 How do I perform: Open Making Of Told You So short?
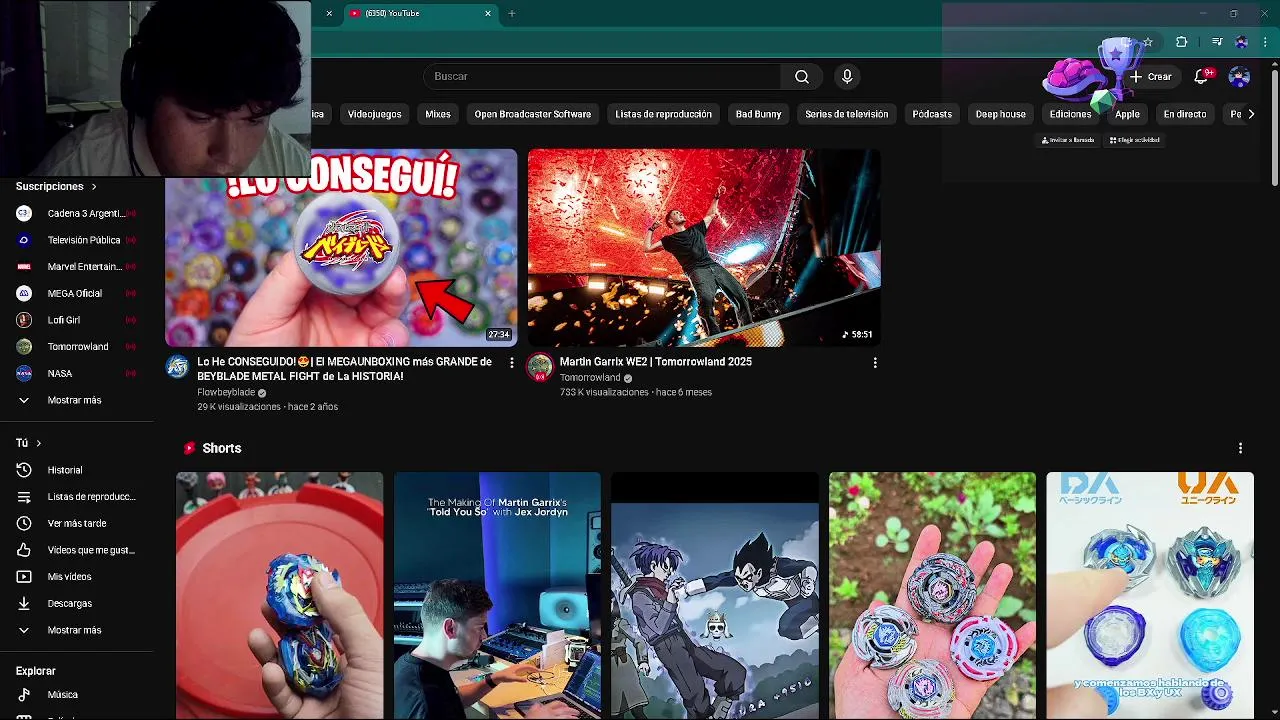tap(497, 596)
